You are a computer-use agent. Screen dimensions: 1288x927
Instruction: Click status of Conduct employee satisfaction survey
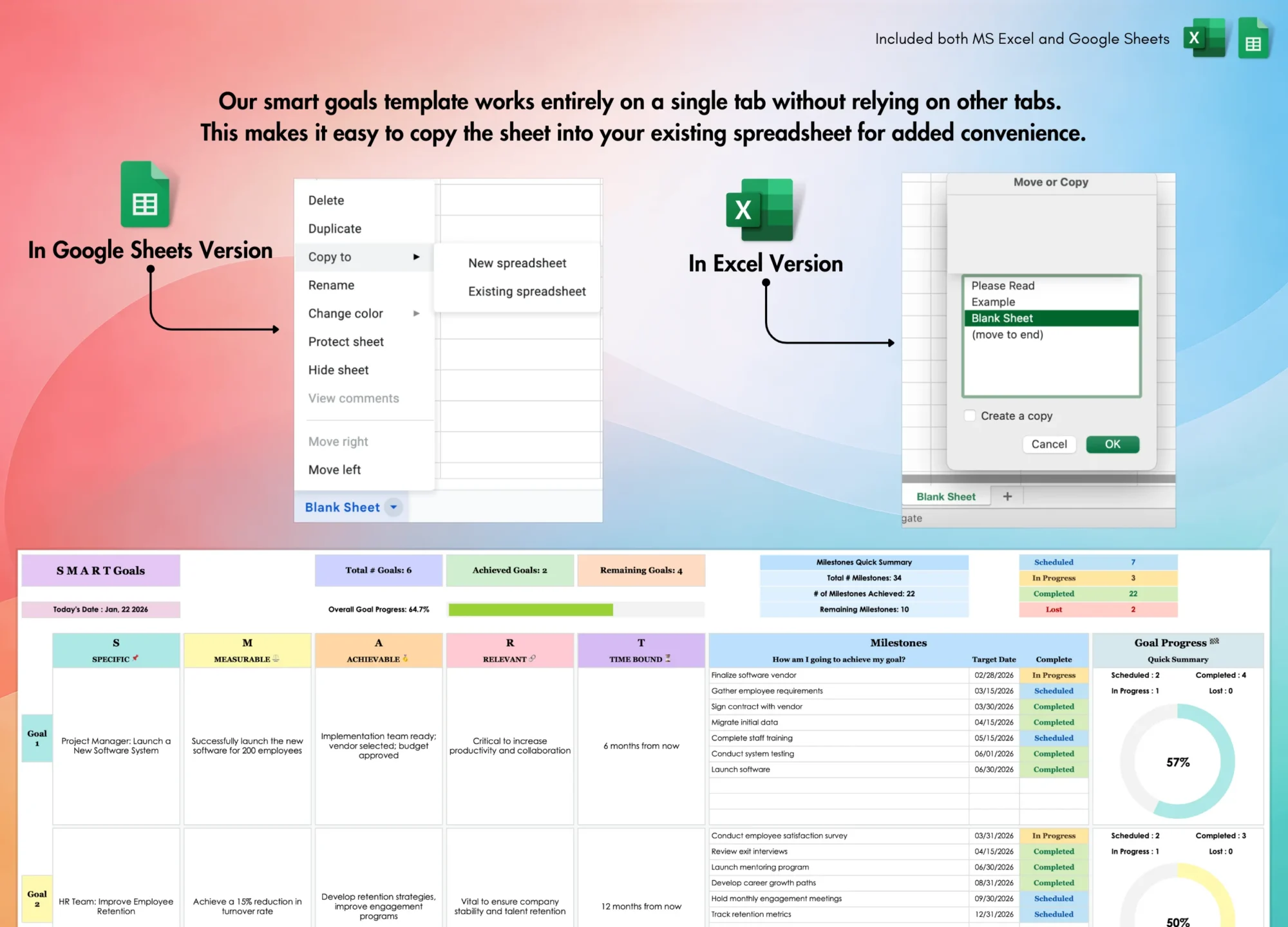(x=1054, y=836)
